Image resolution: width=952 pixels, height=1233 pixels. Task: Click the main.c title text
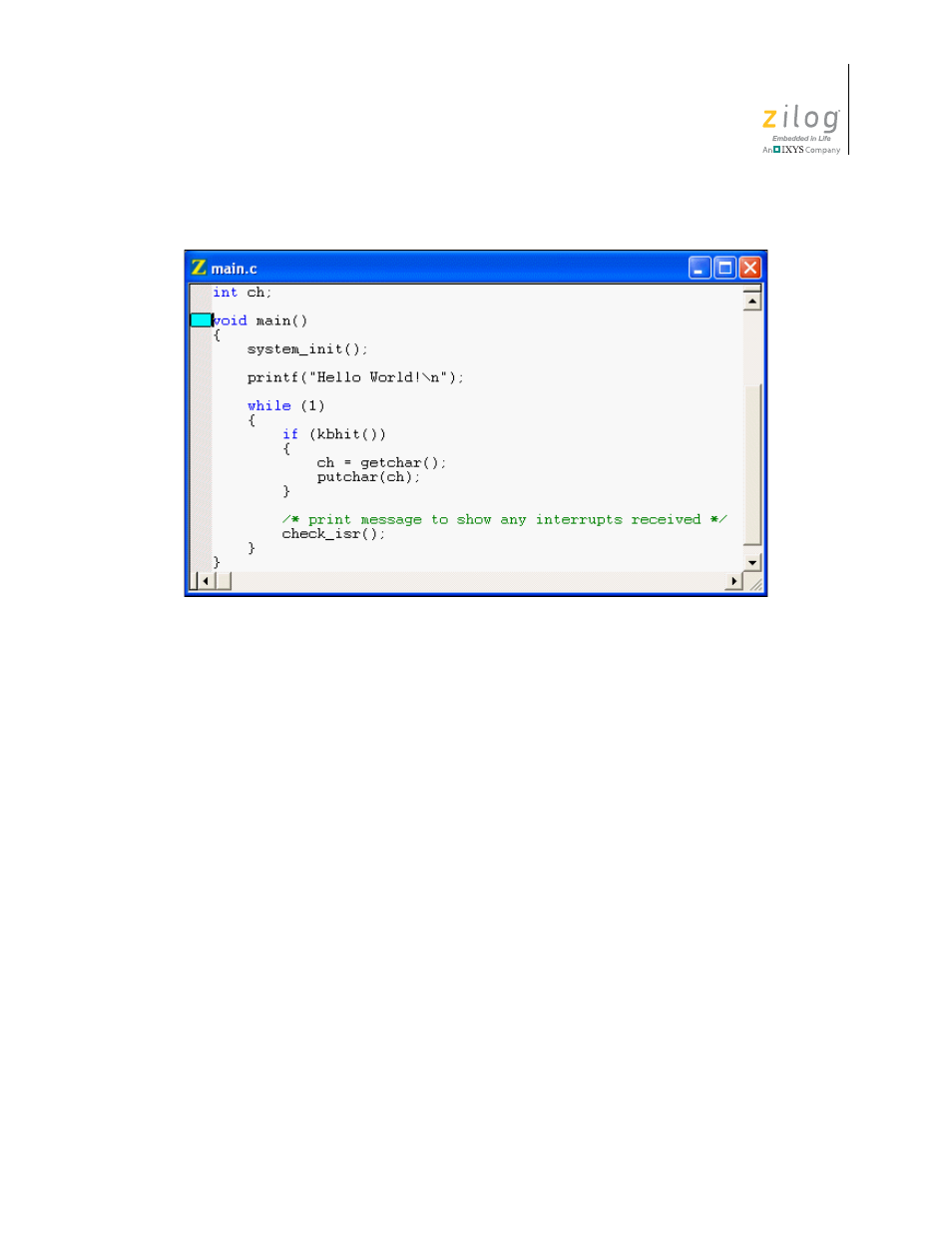pos(234,269)
